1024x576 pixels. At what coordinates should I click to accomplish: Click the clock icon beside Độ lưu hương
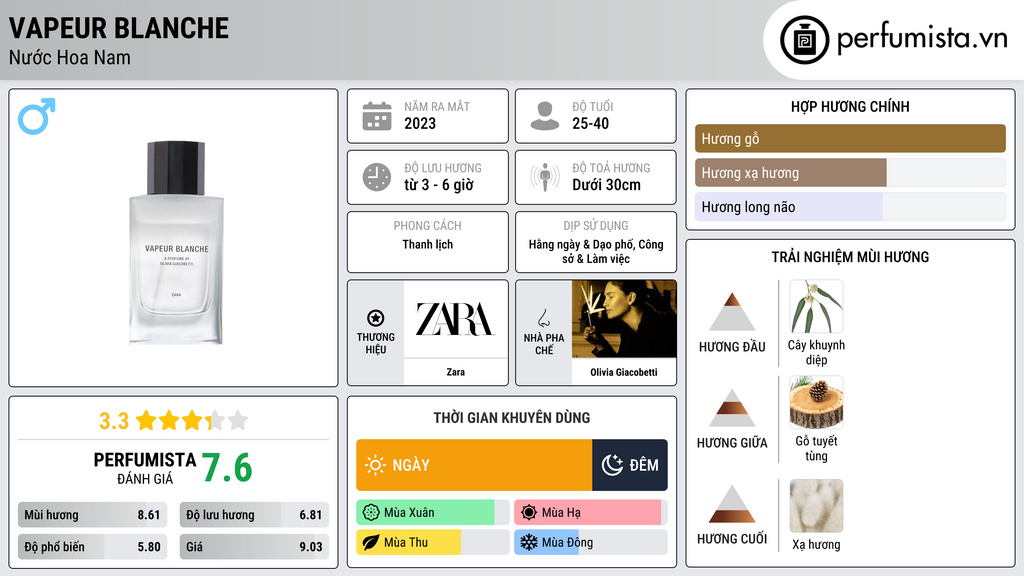click(x=377, y=177)
